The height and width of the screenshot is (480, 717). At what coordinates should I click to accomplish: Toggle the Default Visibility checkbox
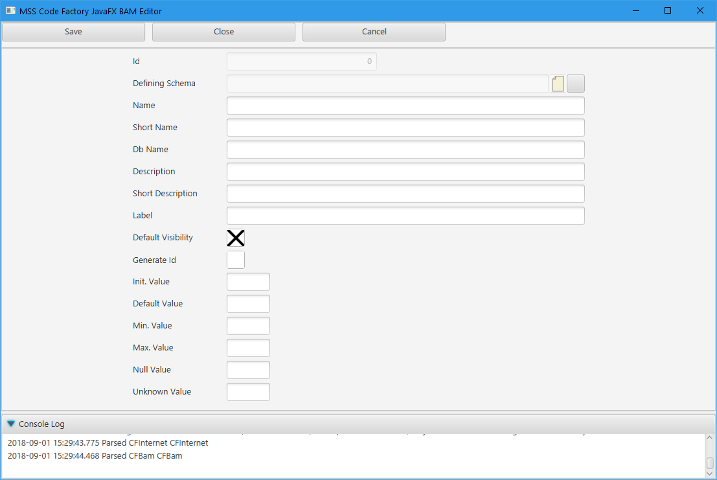coord(236,238)
